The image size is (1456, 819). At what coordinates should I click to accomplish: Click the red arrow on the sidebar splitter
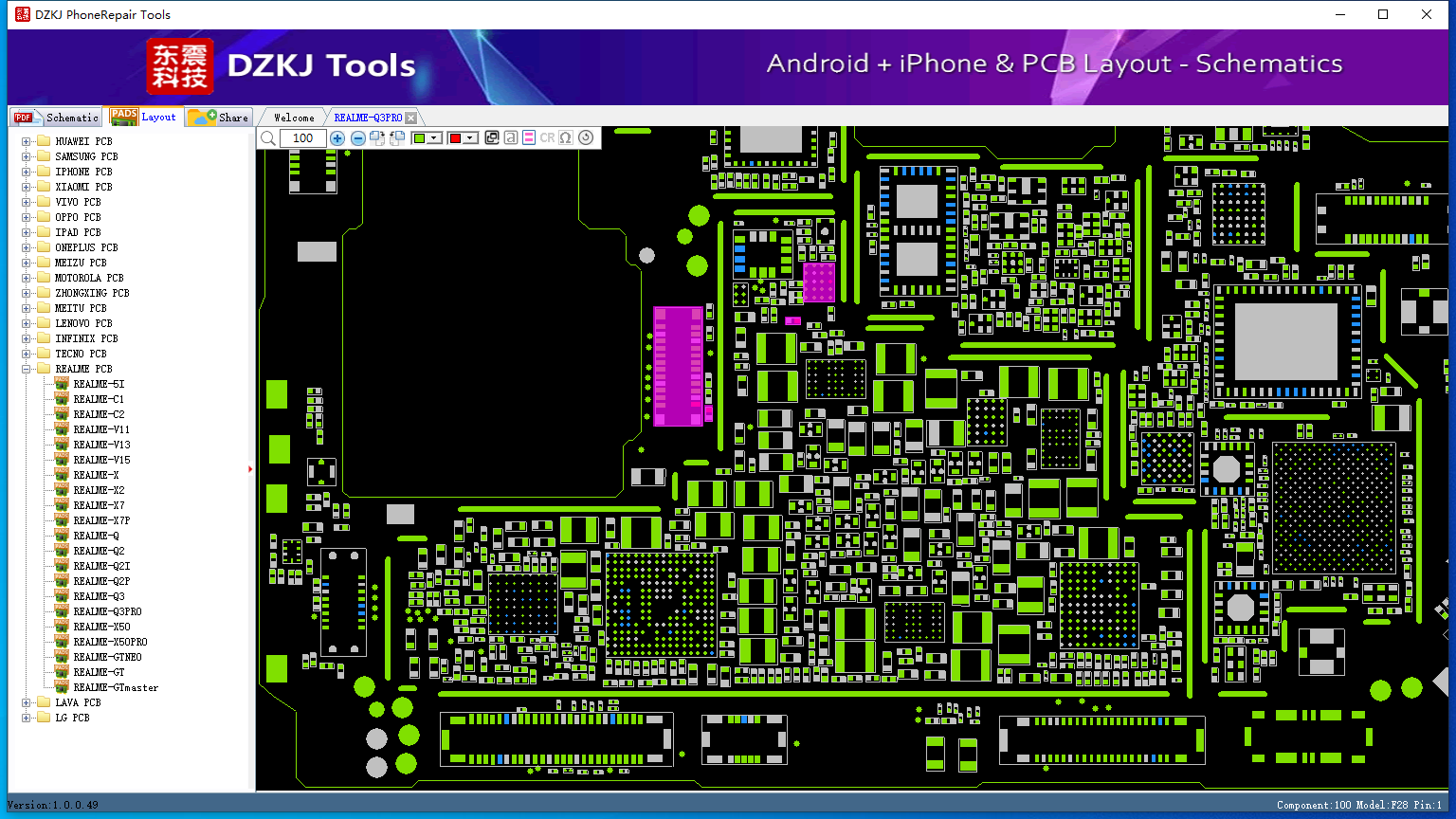[x=250, y=468]
